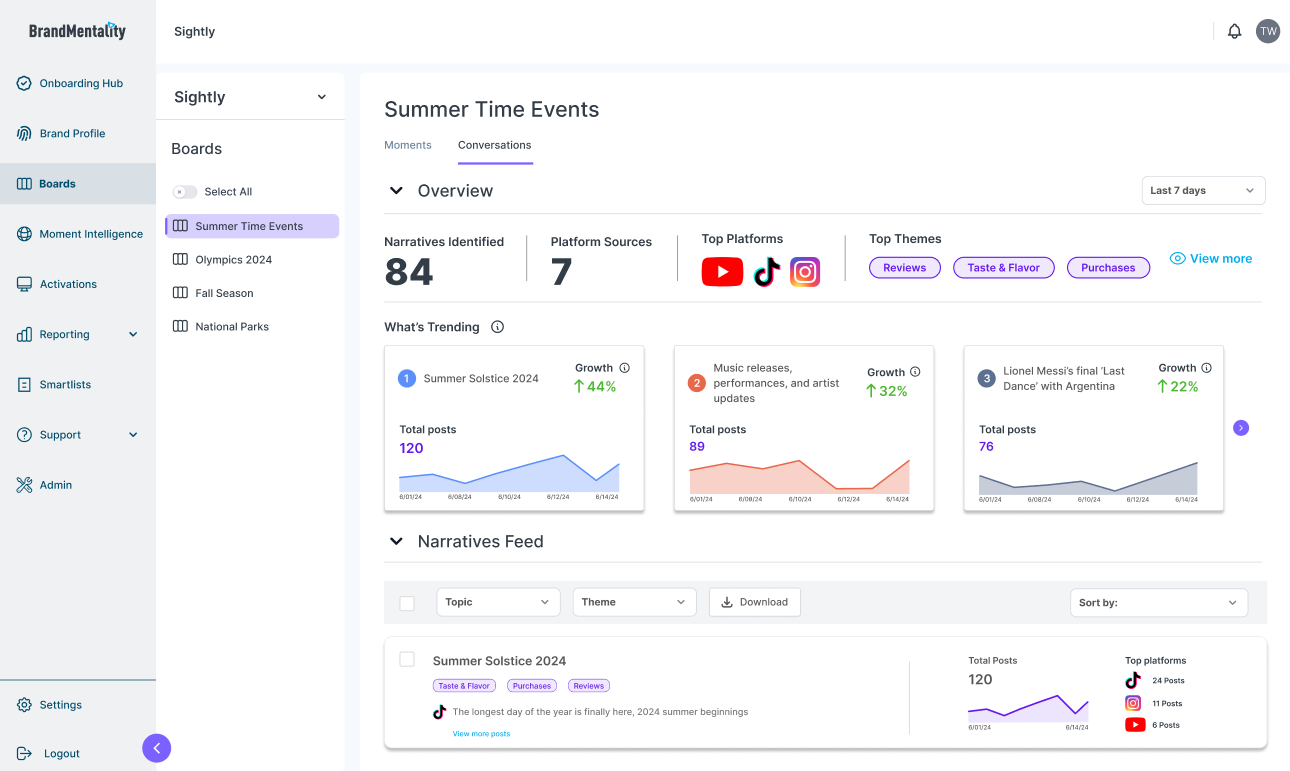Show next trending cards with purple arrow
The image size is (1290, 771).
click(x=1241, y=428)
